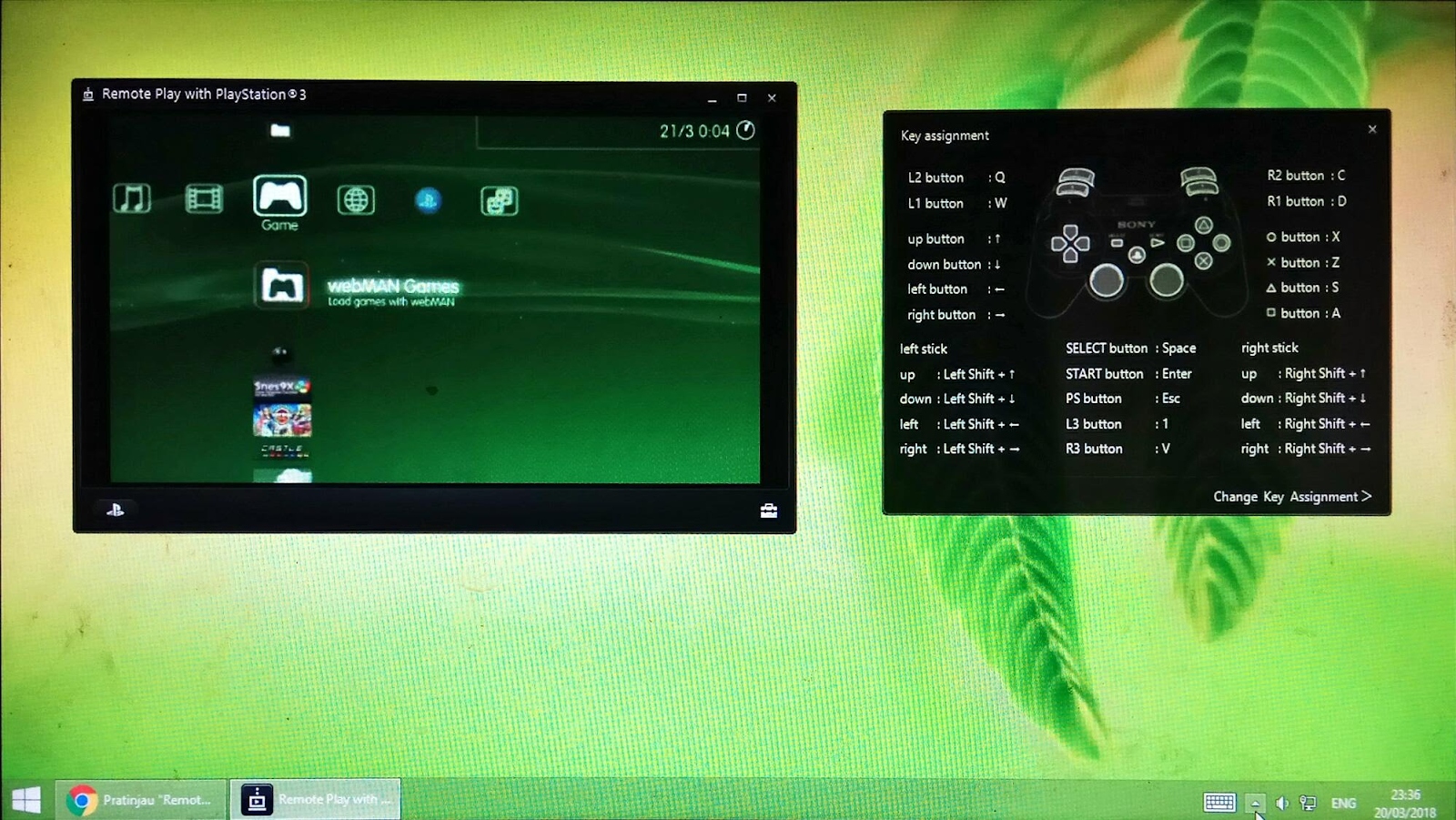Click the 'START button' label
Image resolution: width=1456 pixels, height=820 pixels.
(x=1105, y=374)
